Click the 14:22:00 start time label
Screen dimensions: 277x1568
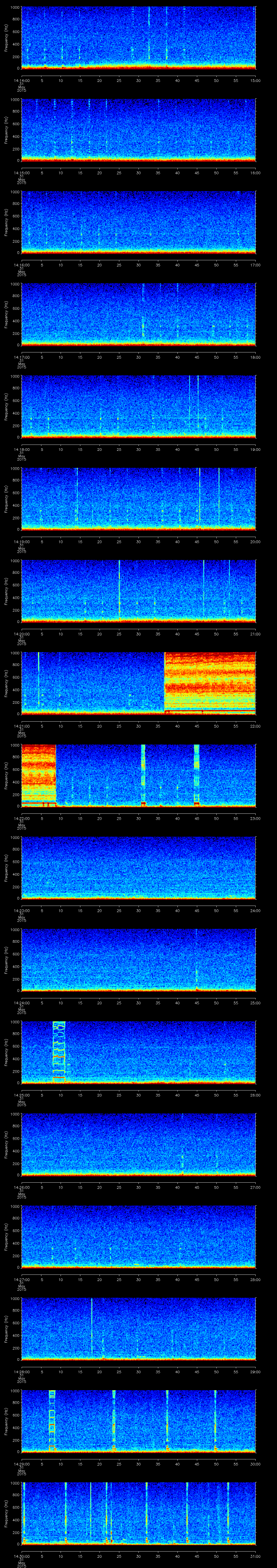(x=21, y=818)
